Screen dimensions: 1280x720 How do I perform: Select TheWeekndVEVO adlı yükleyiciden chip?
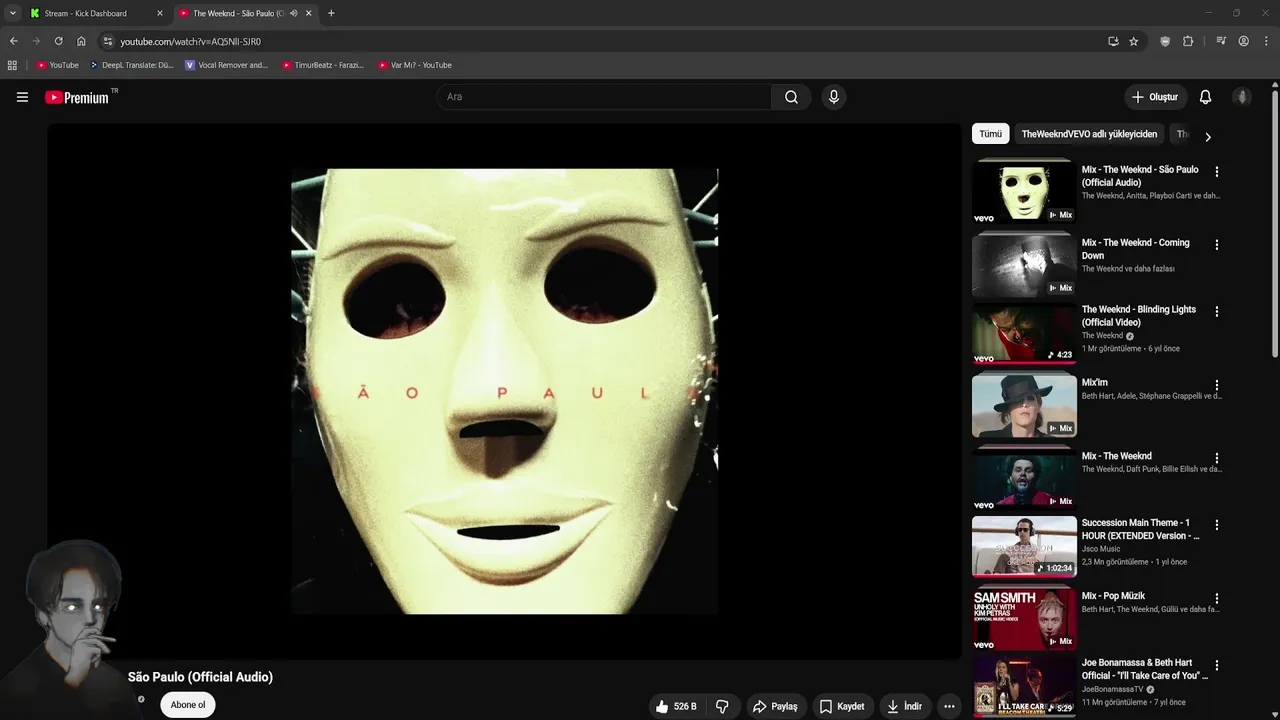click(1089, 134)
